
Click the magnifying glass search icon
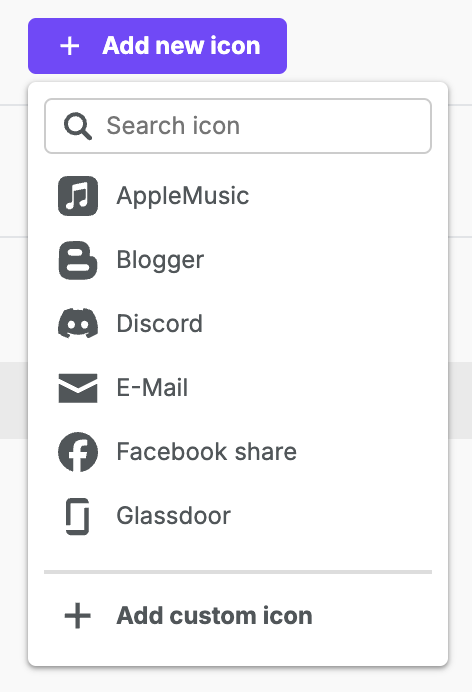tap(78, 126)
